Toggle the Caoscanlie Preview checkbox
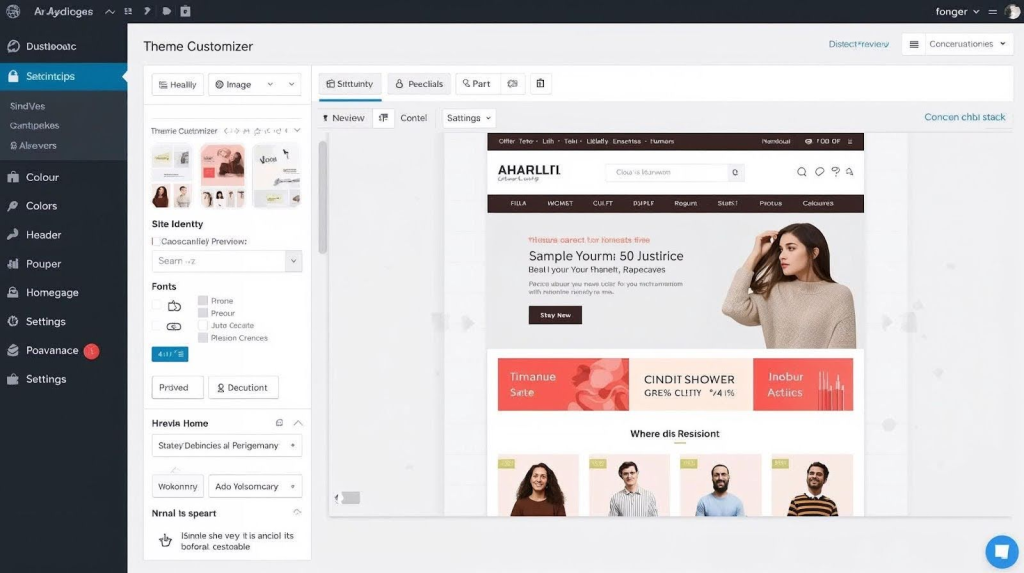Image resolution: width=1024 pixels, height=573 pixels. [156, 241]
